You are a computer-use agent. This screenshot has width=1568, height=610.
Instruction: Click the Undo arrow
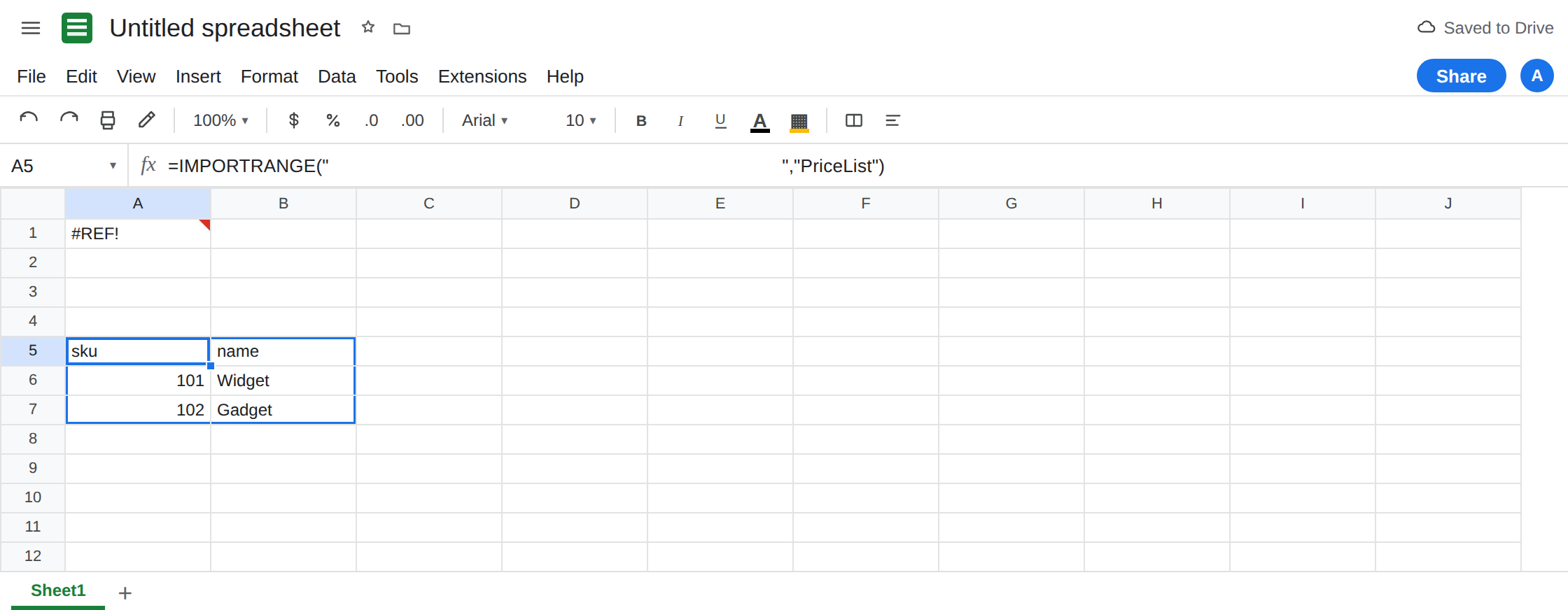click(29, 120)
